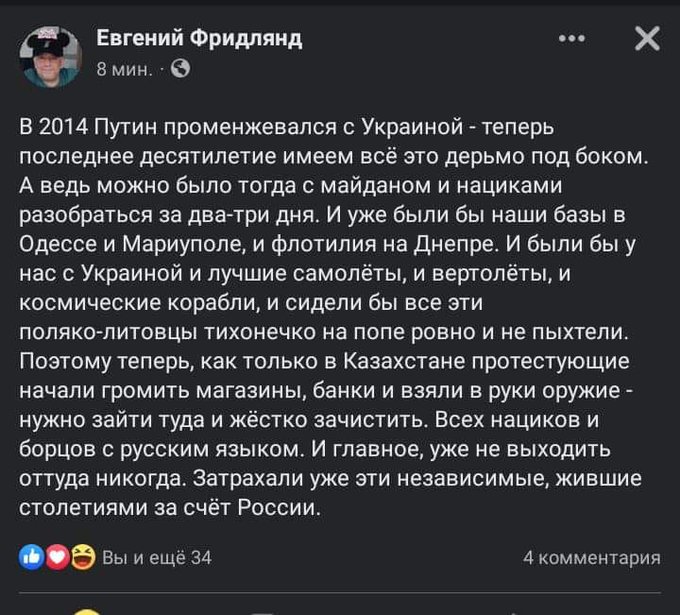Show who reacted via 'Вы и ещё 34'
Viewport: 680px width, 615px height.
pyautogui.click(x=157, y=558)
